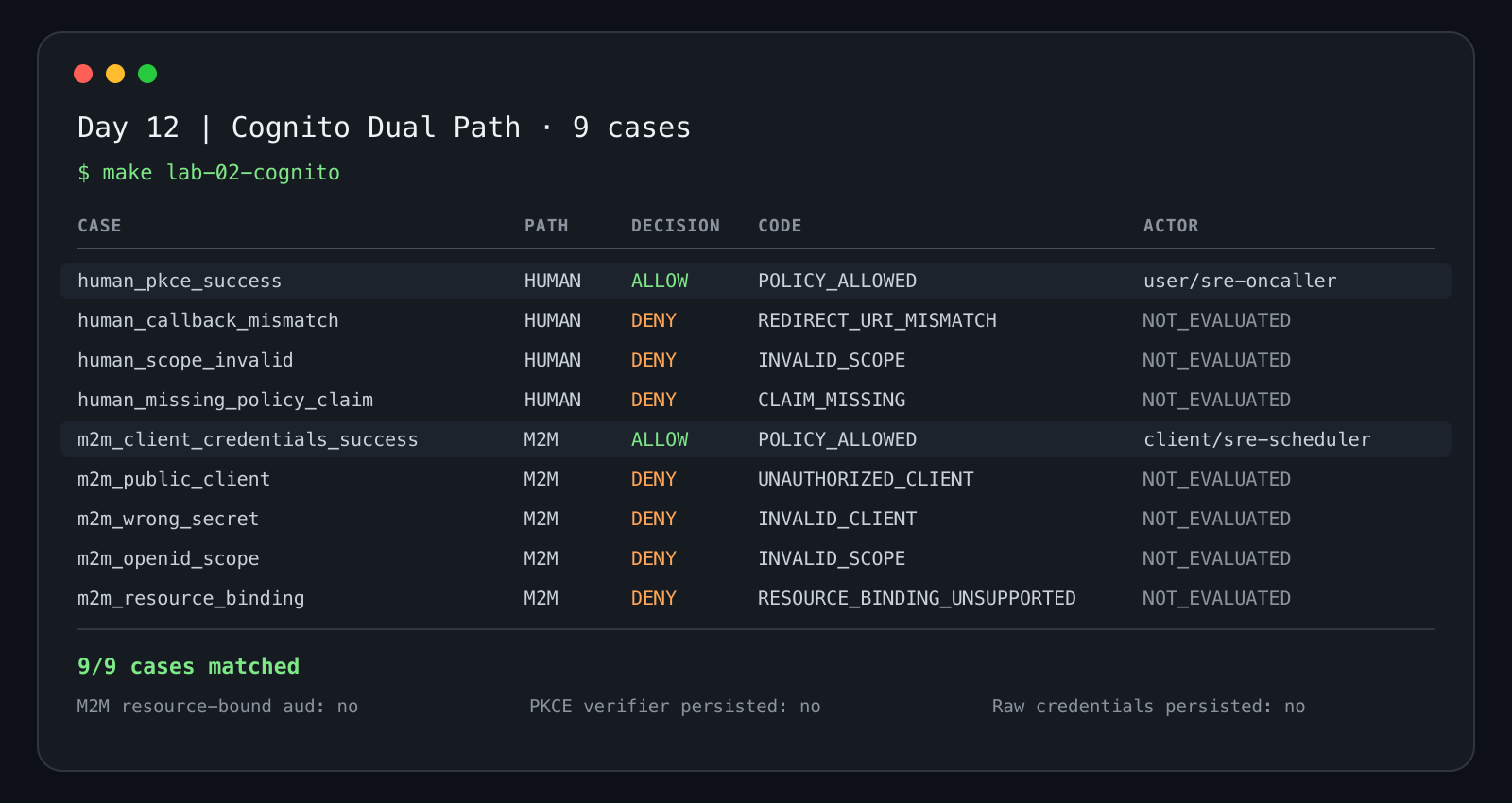Click INVALID_SCOPE code for human_scope_invalid

pos(832,360)
